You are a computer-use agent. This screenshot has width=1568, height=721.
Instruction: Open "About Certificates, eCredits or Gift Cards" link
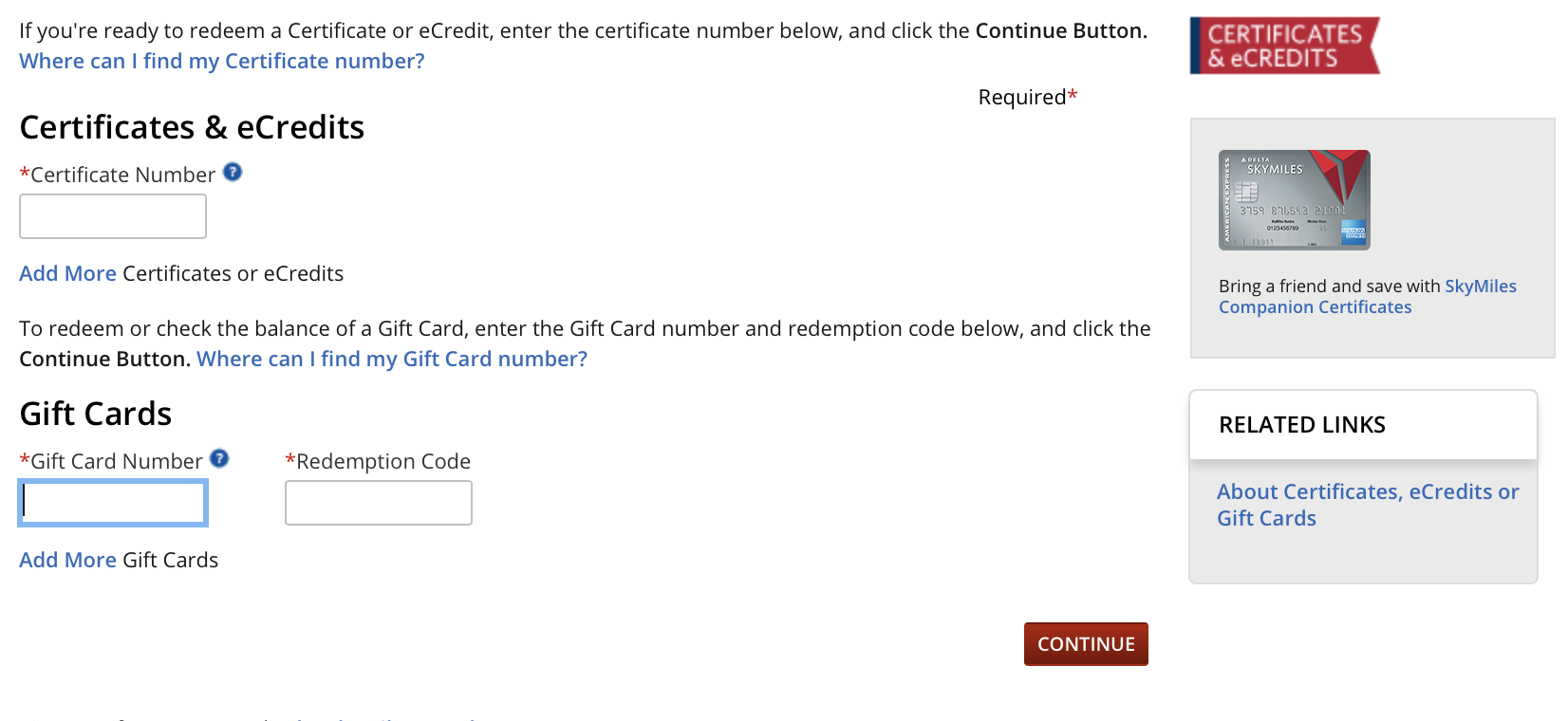1367,505
